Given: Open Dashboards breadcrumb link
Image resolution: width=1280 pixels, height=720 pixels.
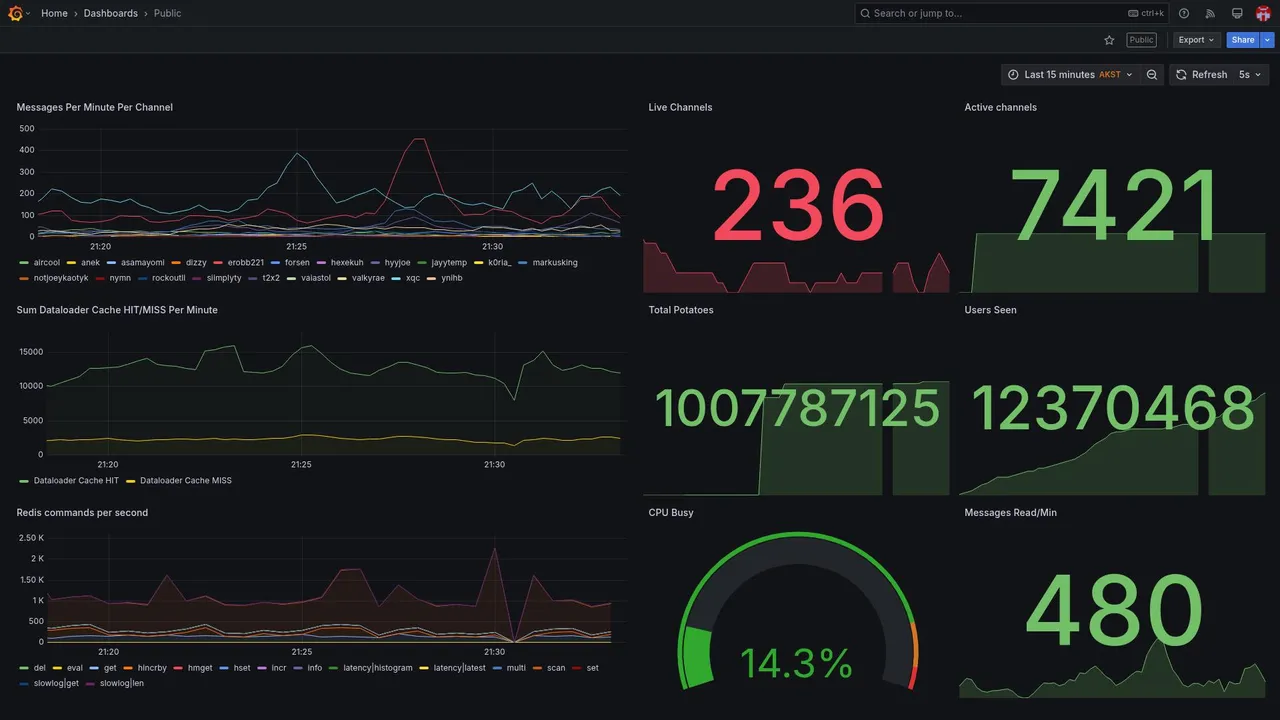Looking at the screenshot, I should 111,13.
